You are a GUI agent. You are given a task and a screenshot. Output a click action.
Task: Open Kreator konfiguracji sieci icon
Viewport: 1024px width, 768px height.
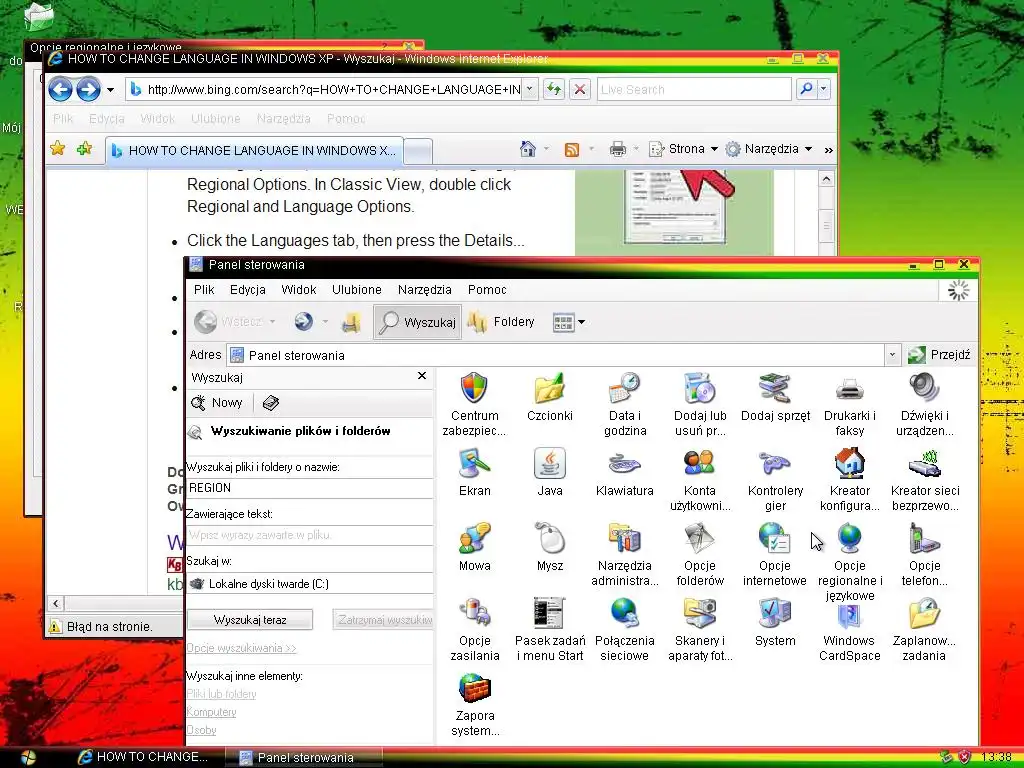[x=850, y=479]
